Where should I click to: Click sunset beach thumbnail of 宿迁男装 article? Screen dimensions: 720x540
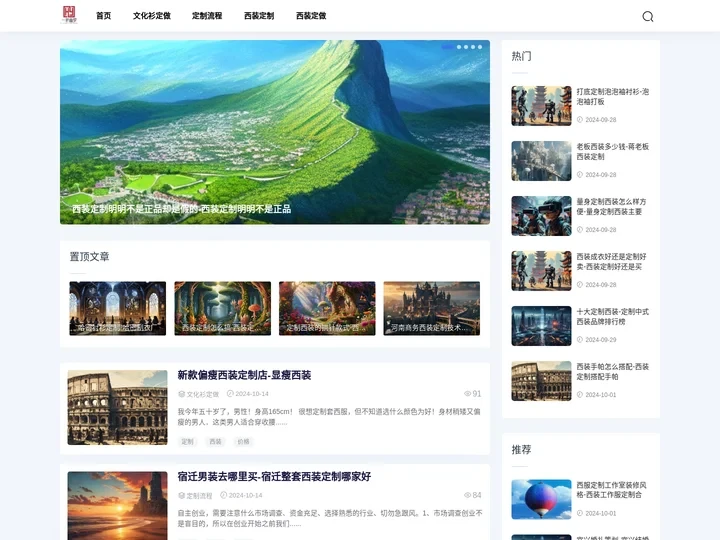[x=117, y=506]
